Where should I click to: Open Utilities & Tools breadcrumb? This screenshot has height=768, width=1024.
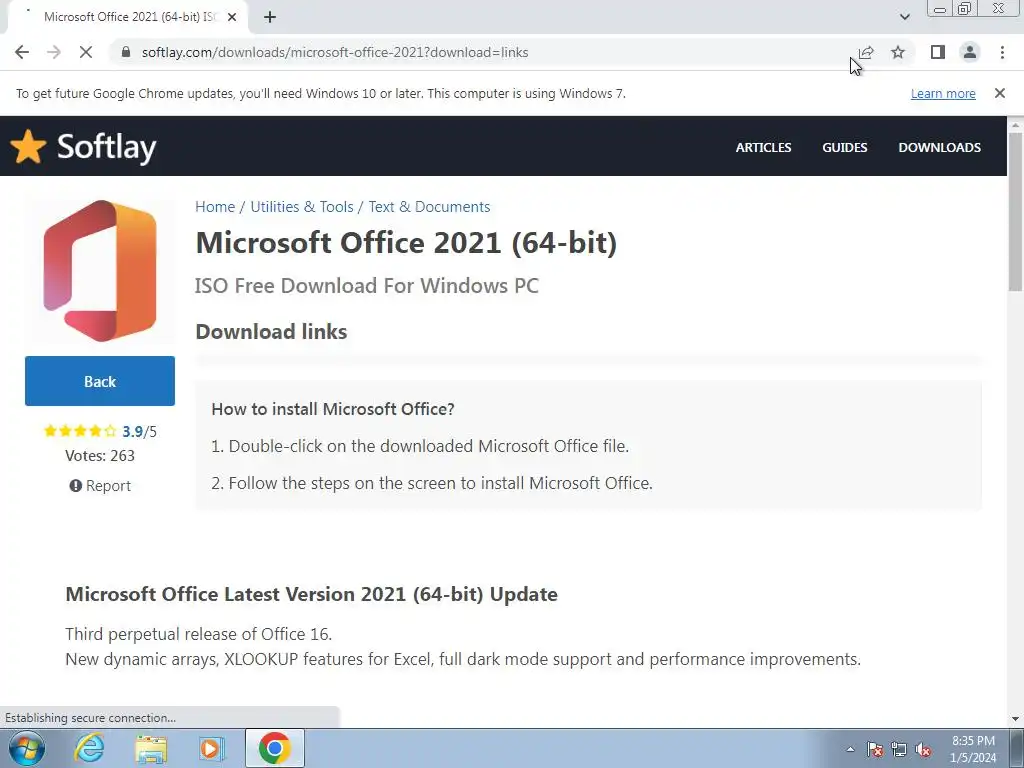(302, 207)
